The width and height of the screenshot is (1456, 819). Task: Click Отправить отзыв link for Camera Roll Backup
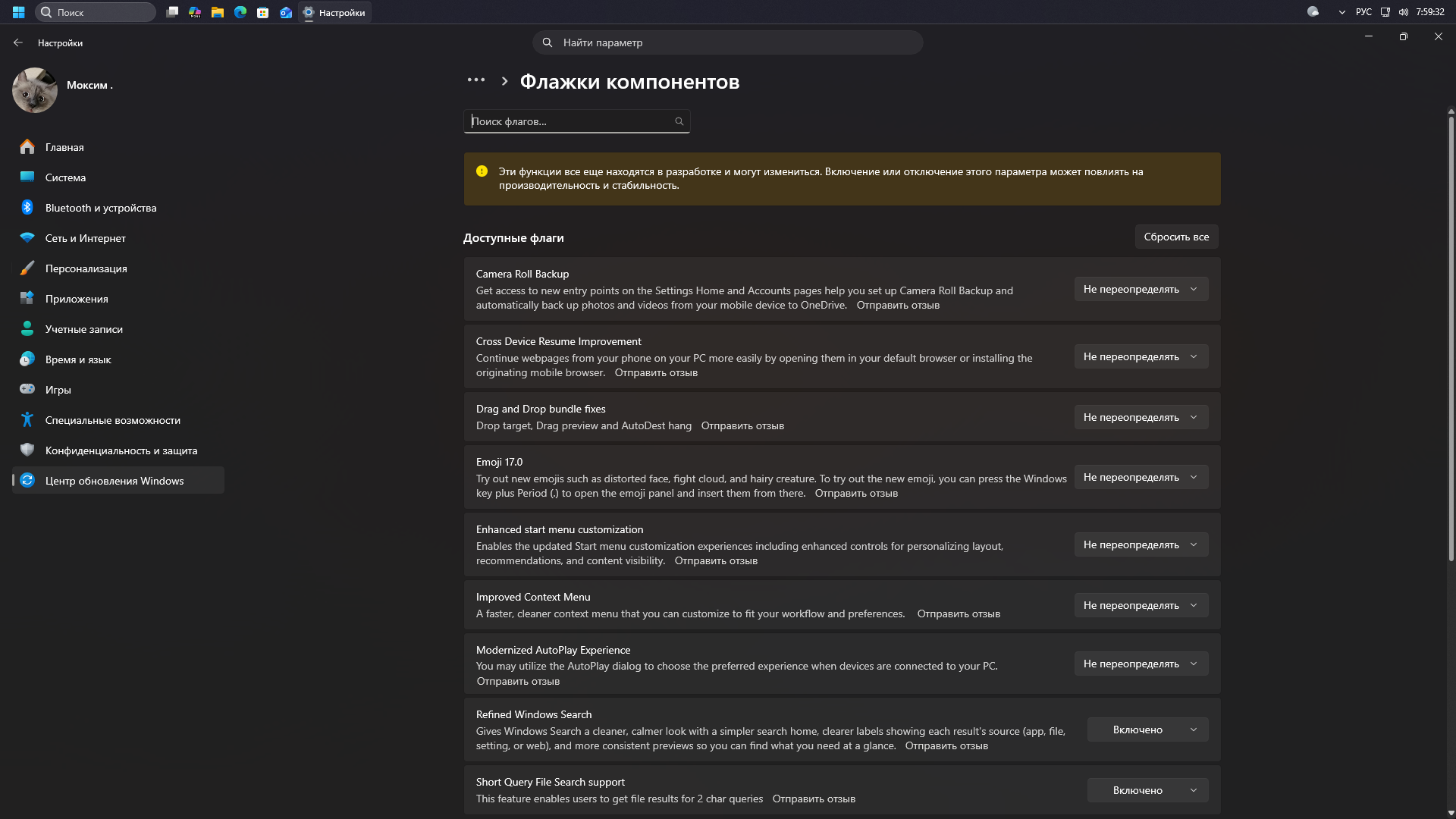pyautogui.click(x=898, y=305)
